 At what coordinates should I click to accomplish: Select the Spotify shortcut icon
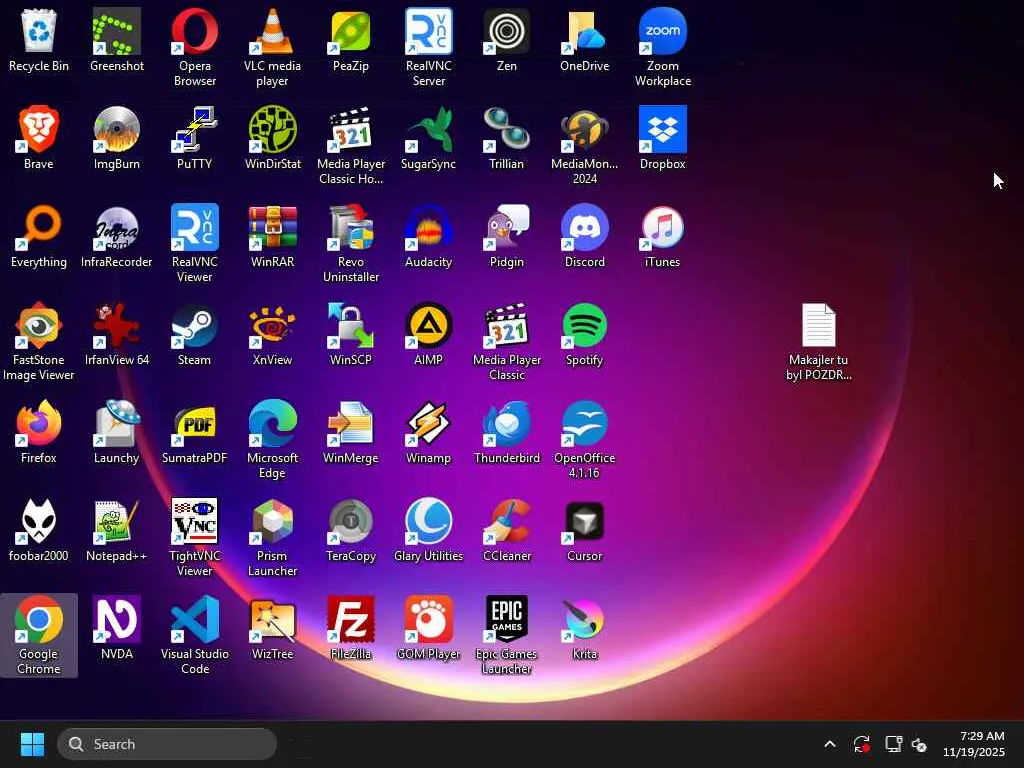pyautogui.click(x=585, y=327)
